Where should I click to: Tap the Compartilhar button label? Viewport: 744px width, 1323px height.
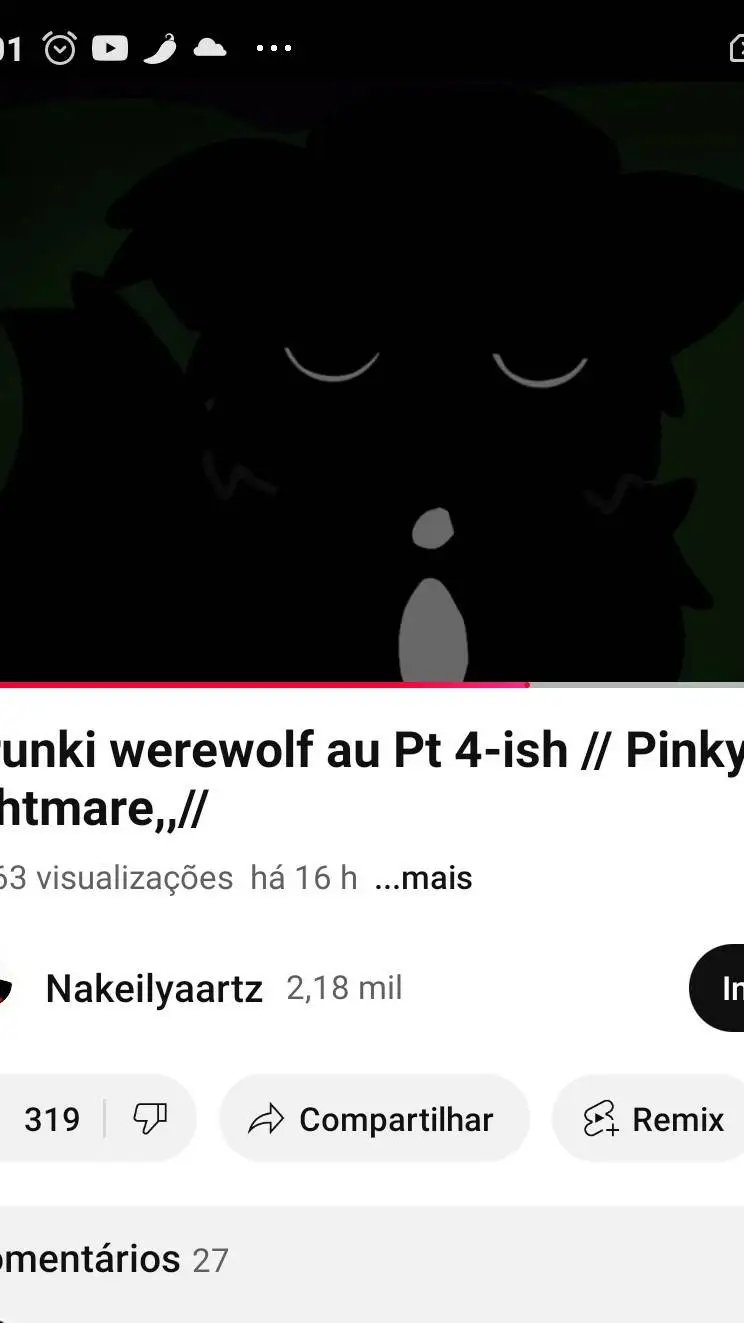point(396,1120)
